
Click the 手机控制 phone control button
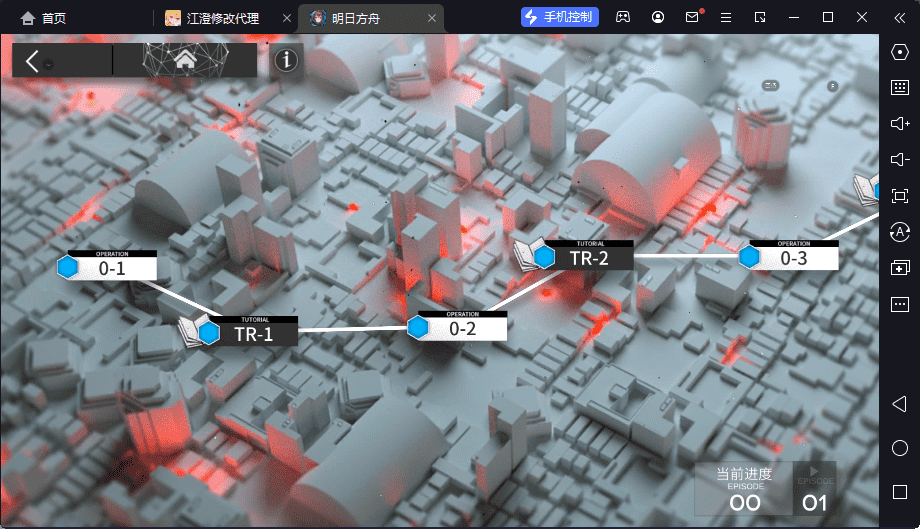point(560,17)
